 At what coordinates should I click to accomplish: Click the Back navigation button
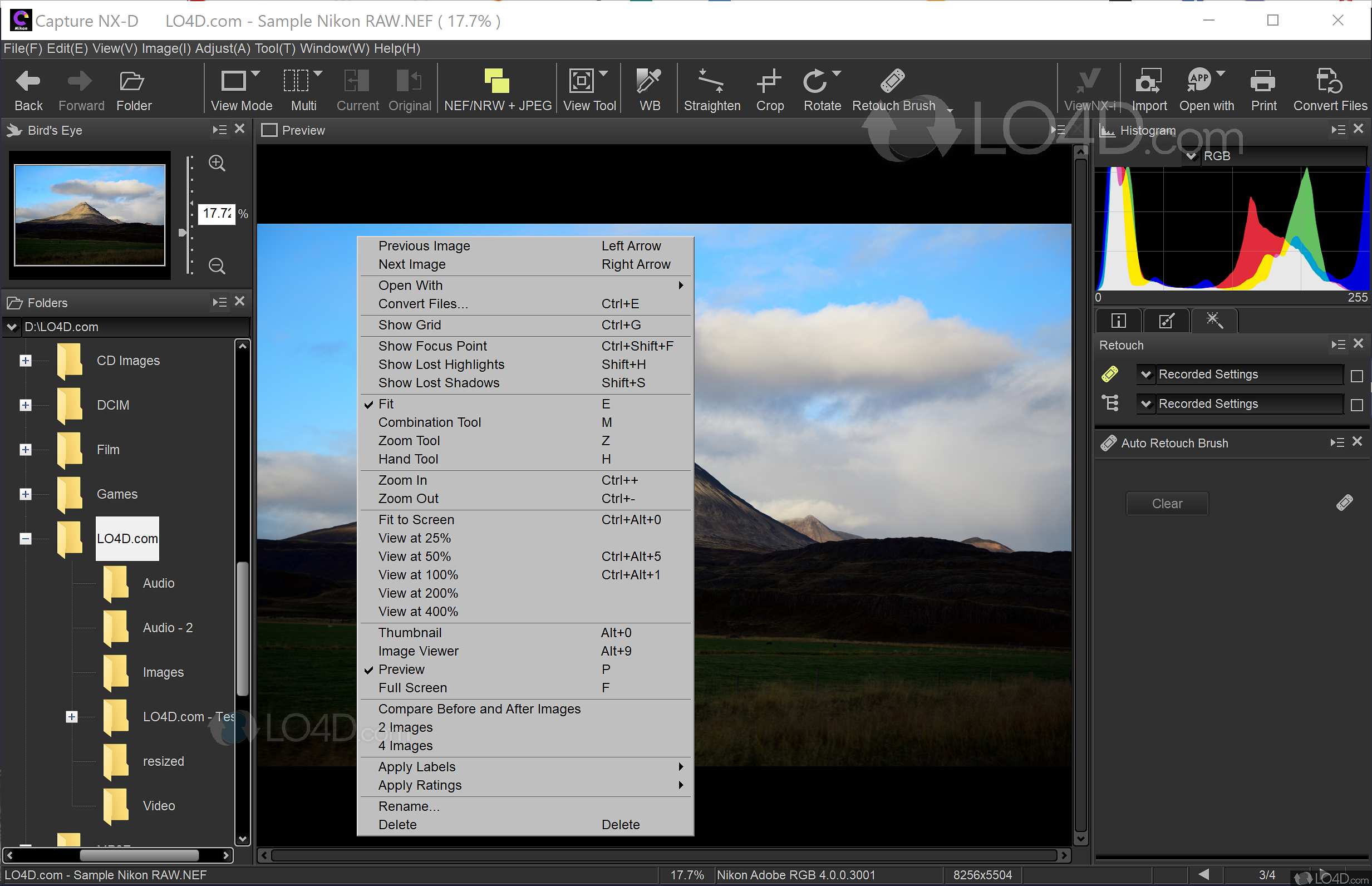click(28, 89)
